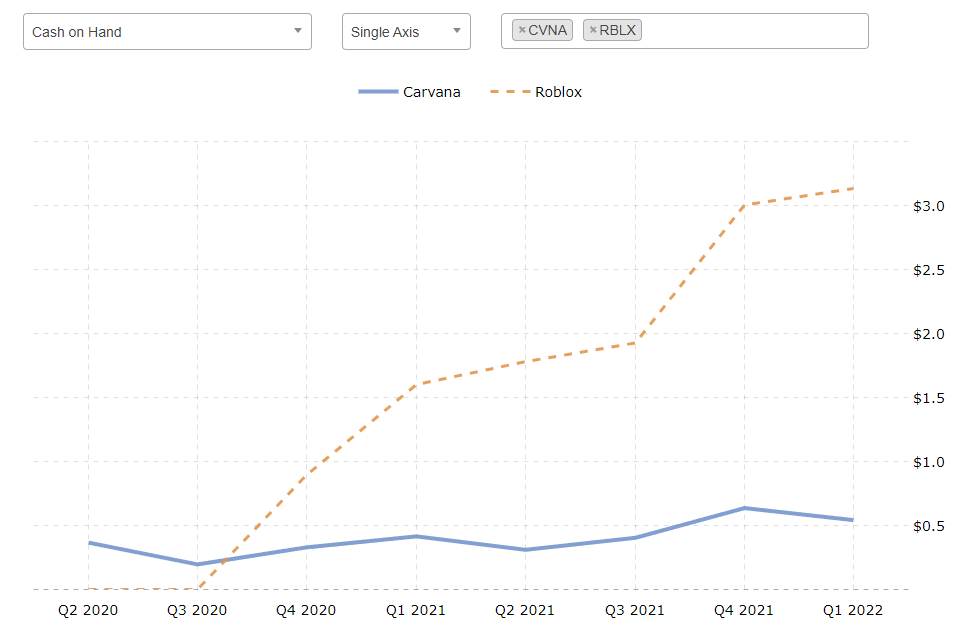Click the $1.0 y-axis value
The image size is (967, 639).
pos(929,462)
